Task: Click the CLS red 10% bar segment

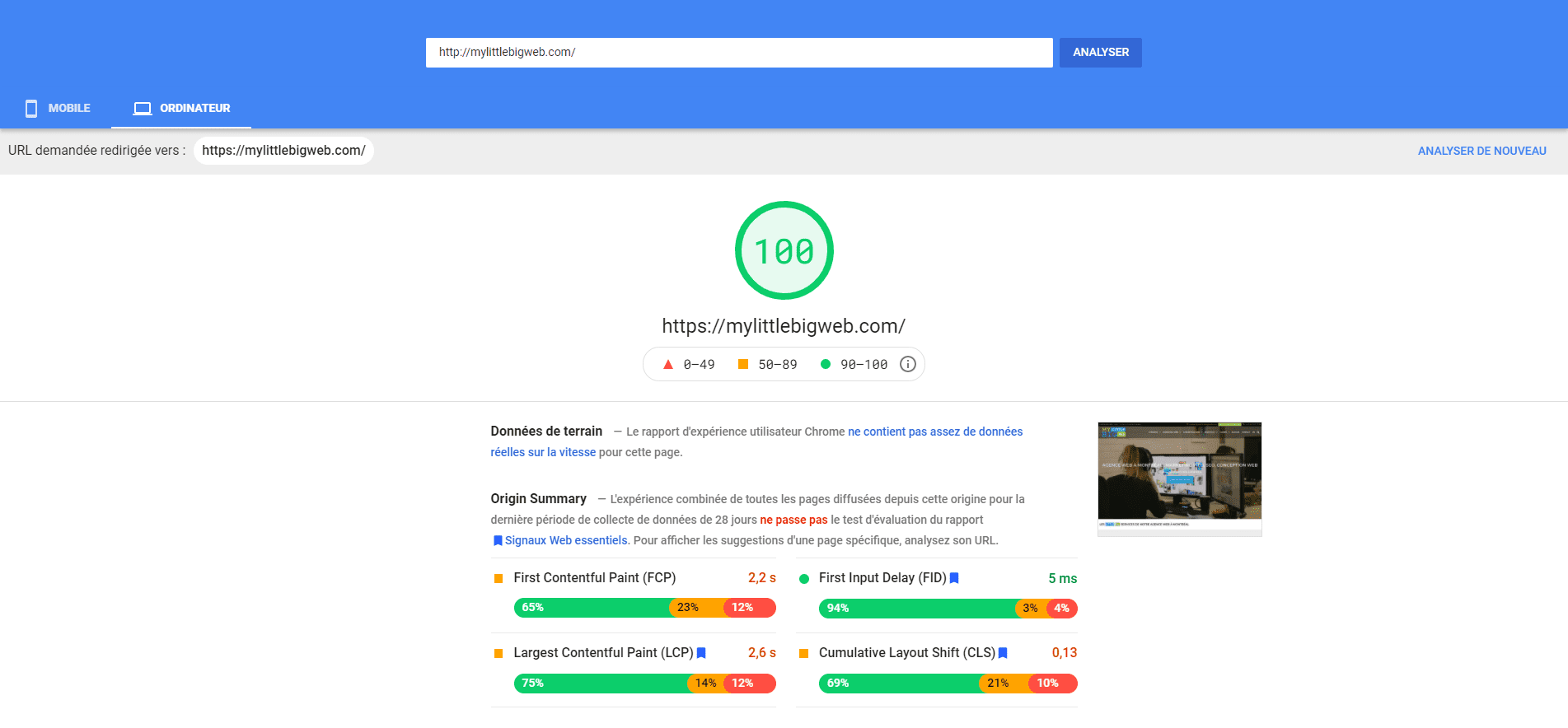Action: coord(1052,684)
